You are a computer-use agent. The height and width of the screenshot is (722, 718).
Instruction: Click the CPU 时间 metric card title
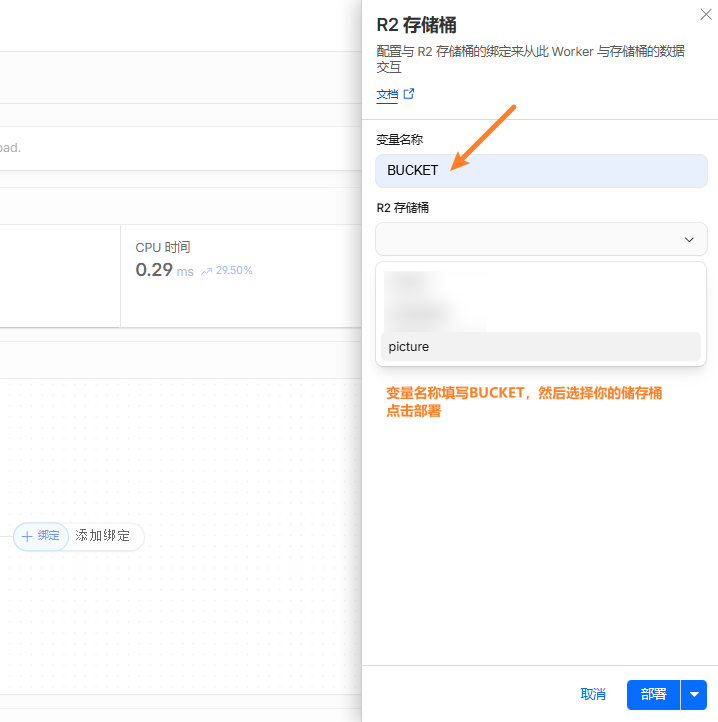[163, 247]
